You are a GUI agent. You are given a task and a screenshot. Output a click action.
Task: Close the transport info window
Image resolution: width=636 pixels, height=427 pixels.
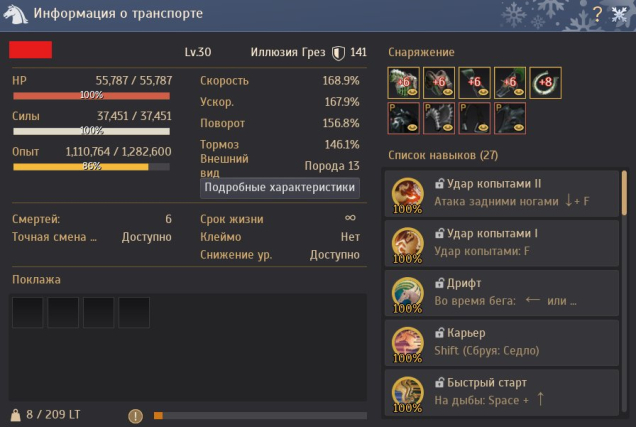(619, 14)
